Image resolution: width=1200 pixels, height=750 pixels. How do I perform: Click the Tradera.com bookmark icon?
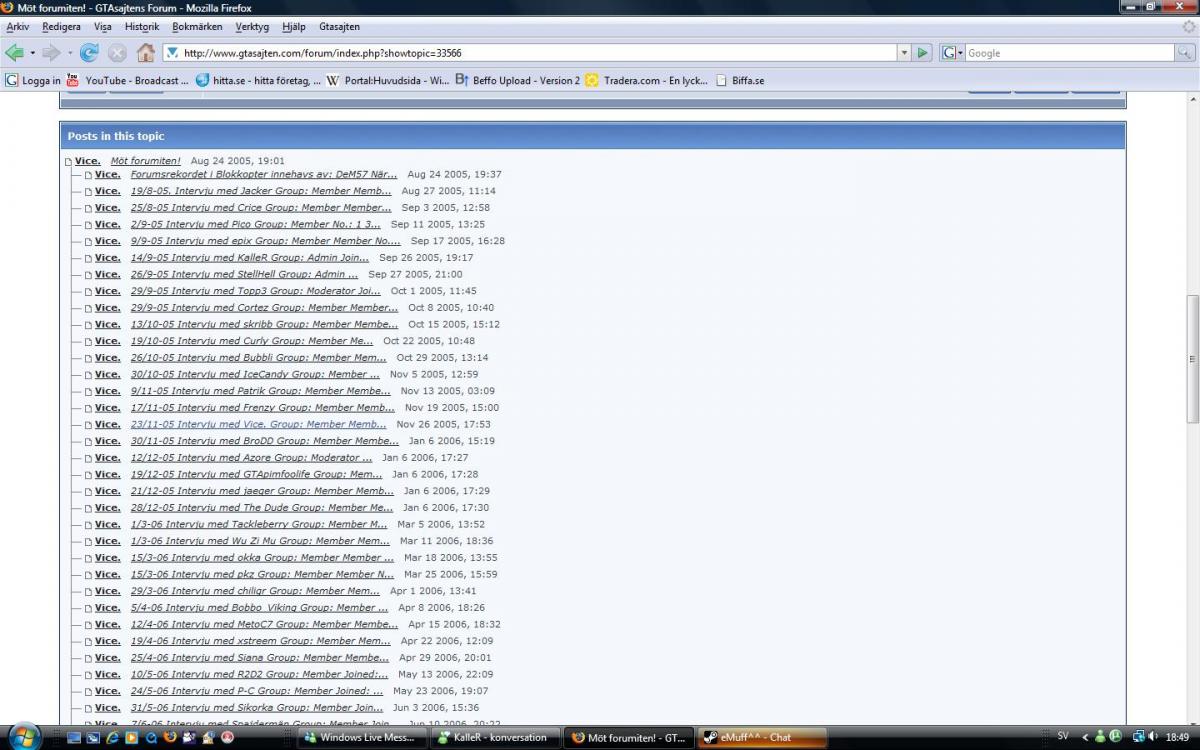pyautogui.click(x=592, y=80)
